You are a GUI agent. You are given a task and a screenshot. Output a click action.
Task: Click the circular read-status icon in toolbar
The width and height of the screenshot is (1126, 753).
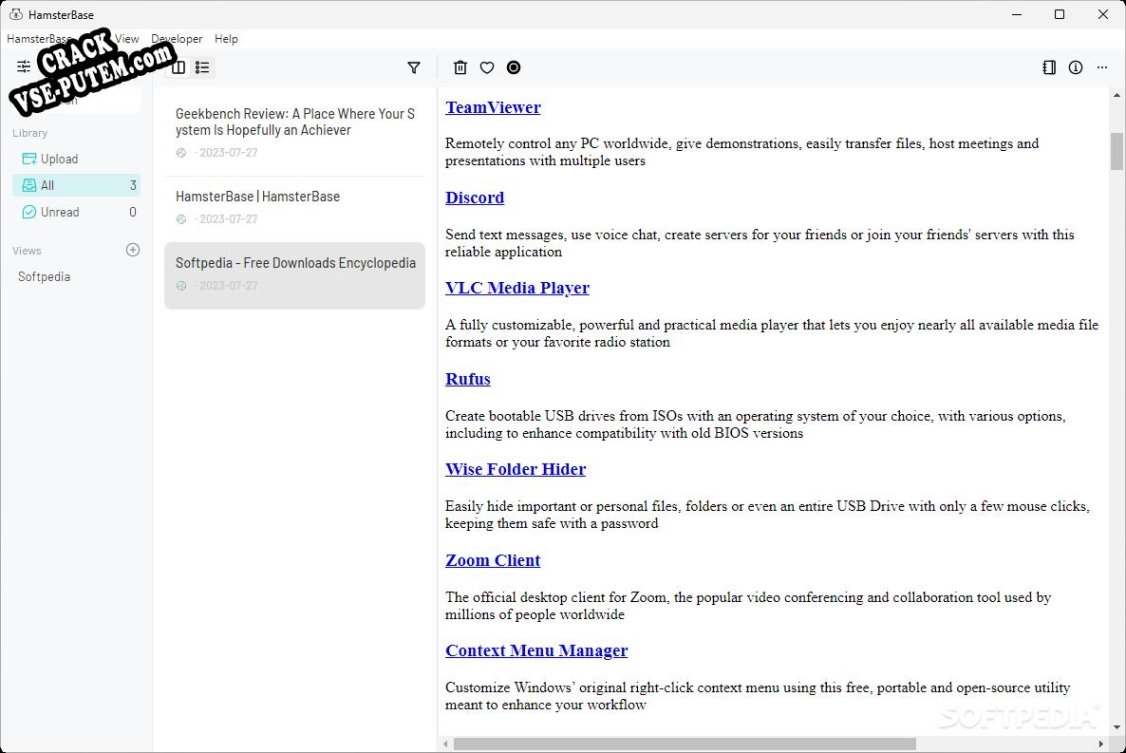[513, 68]
